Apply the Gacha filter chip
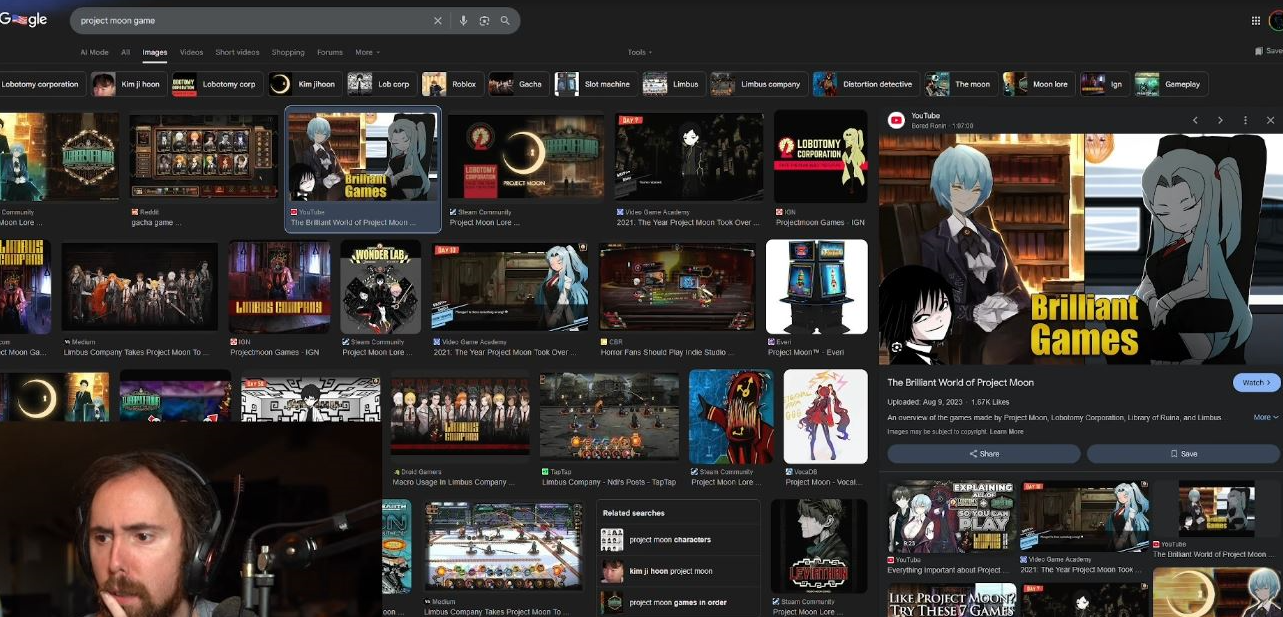Viewport: 1283px width, 617px height. pyautogui.click(x=517, y=84)
